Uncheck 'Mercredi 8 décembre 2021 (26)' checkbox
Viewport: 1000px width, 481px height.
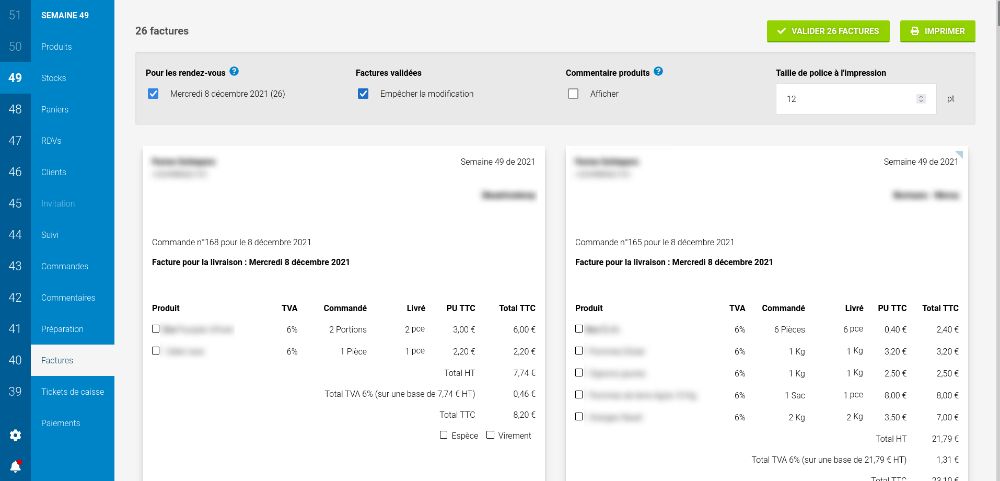153,94
